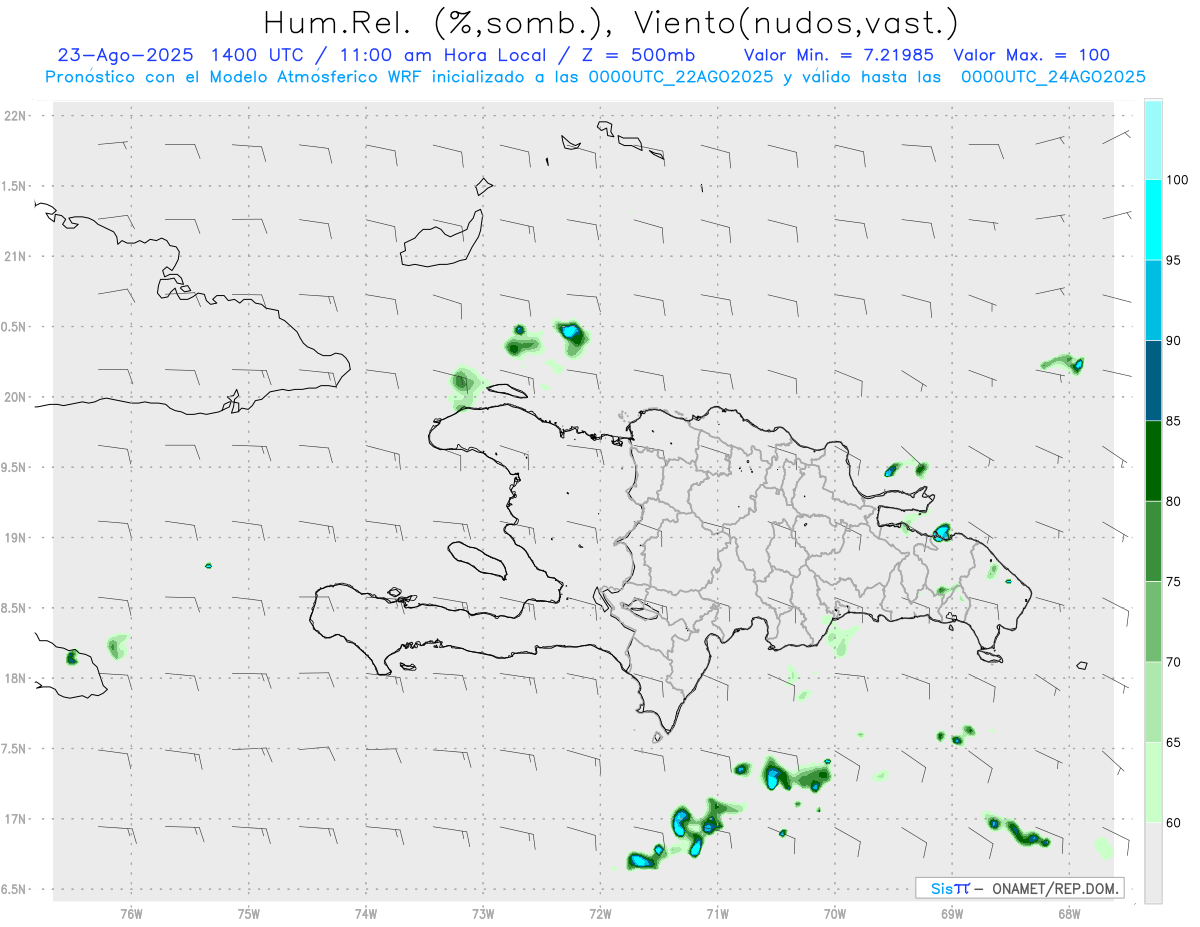Pick the 85–90 dark blue legend band
This screenshot has height=927, width=1200.
(x=1153, y=380)
